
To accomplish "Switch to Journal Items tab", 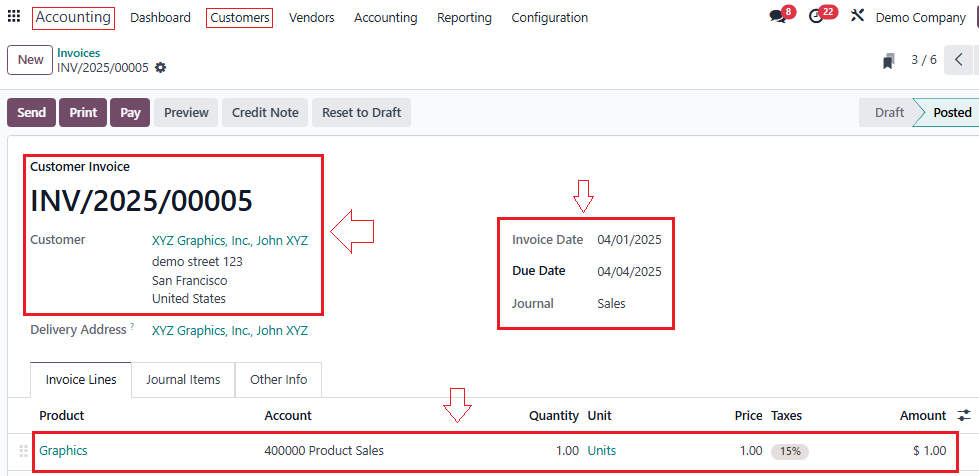I will [183, 380].
